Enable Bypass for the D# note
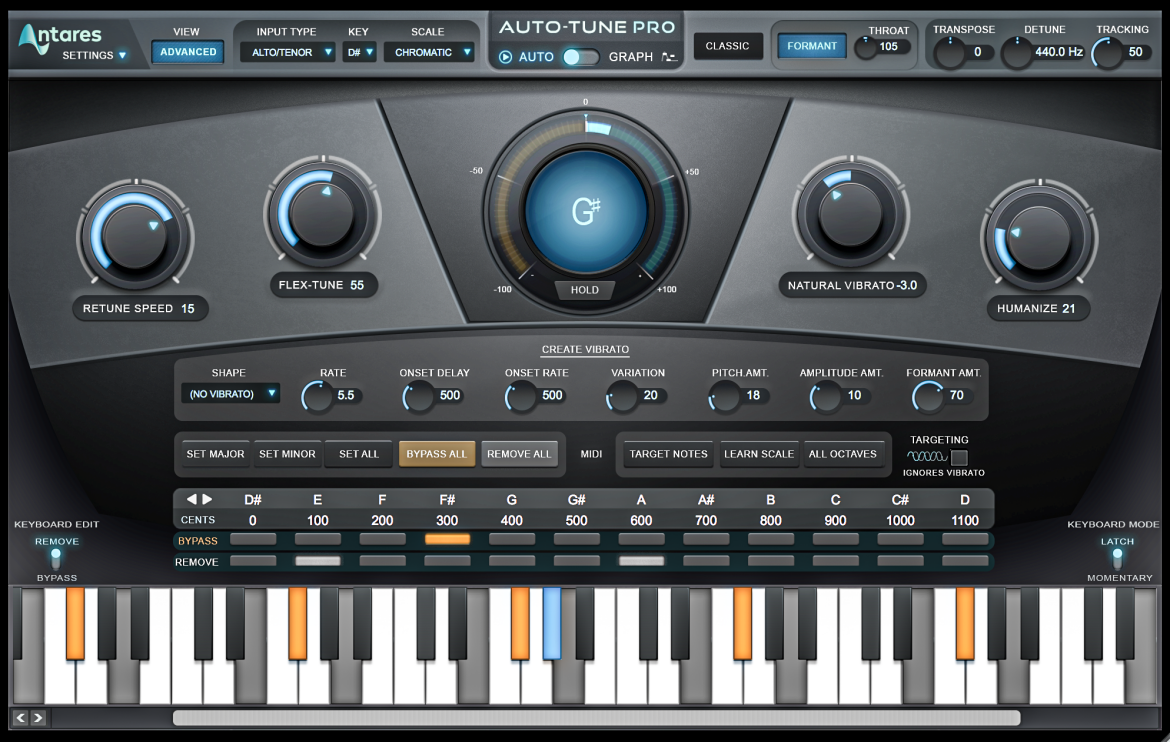1170x742 pixels. point(253,539)
